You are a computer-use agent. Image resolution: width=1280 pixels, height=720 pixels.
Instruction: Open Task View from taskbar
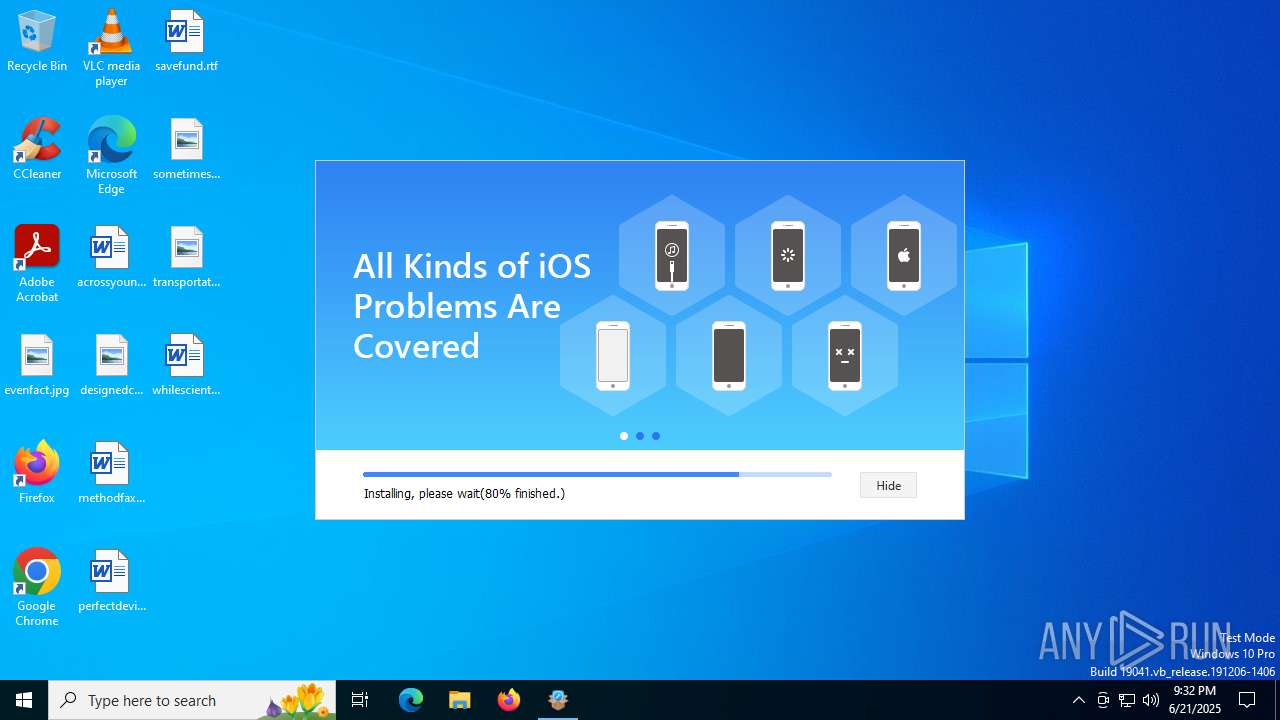[360, 700]
